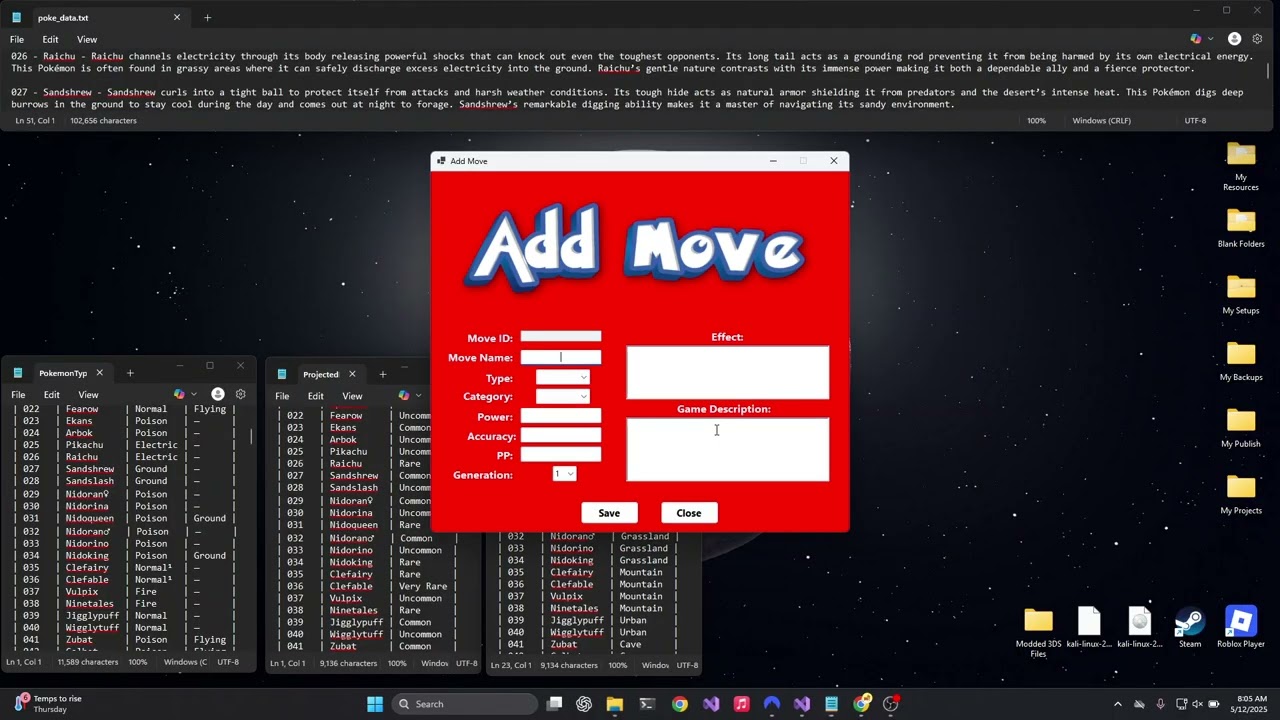This screenshot has width=1280, height=720.
Task: Open Notepad from the taskbar
Action: (831, 704)
